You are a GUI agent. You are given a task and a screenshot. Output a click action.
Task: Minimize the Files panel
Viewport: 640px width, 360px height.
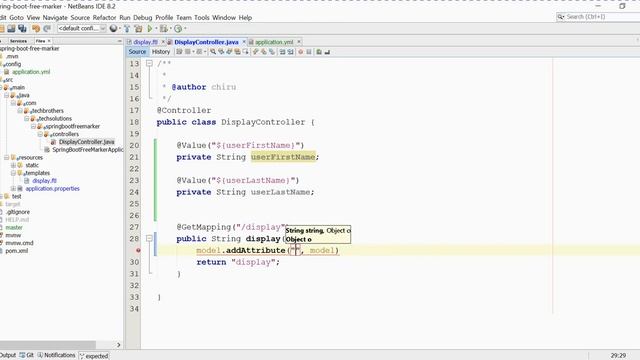pos(119,41)
